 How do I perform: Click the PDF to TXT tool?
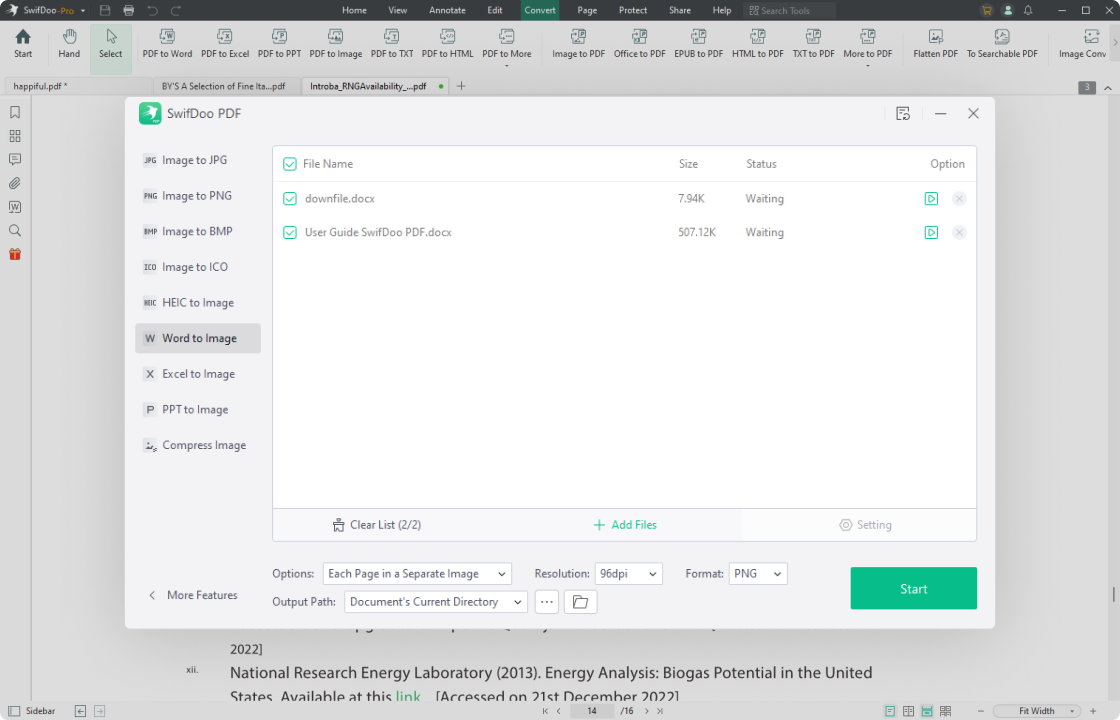coord(391,44)
